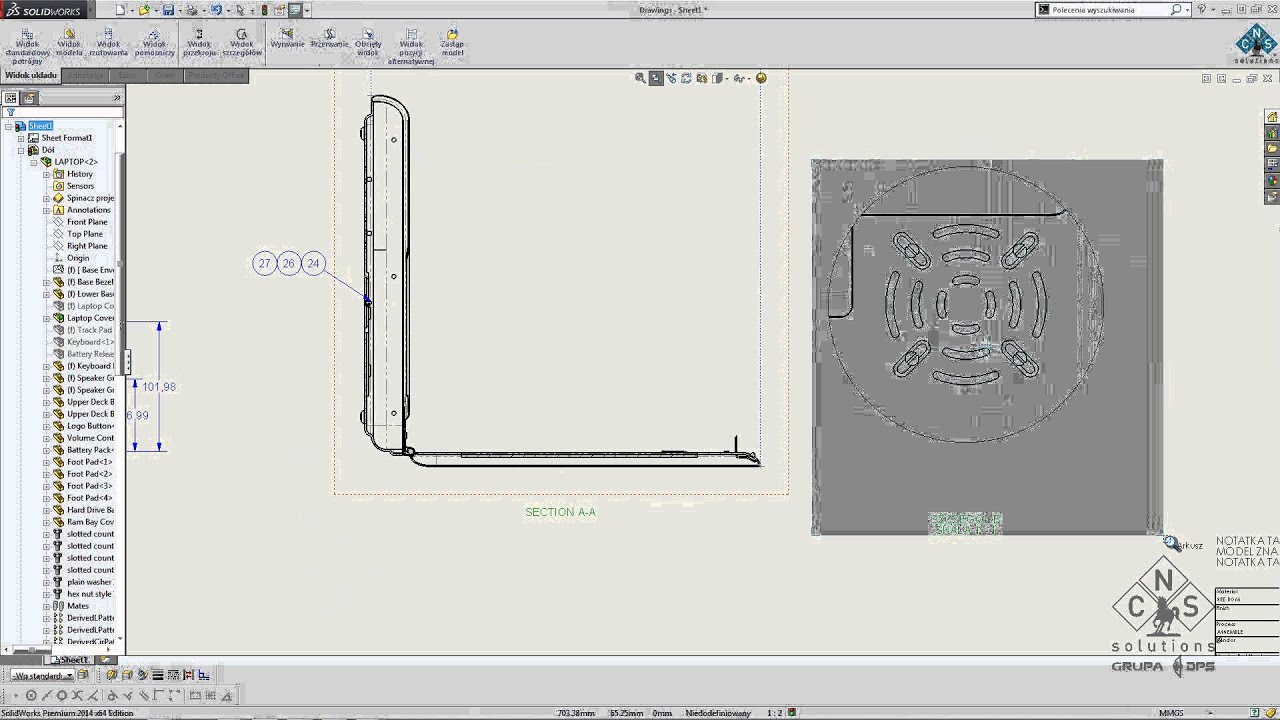
Task: Zoom to fit magnifier in view toolbar
Action: point(640,78)
